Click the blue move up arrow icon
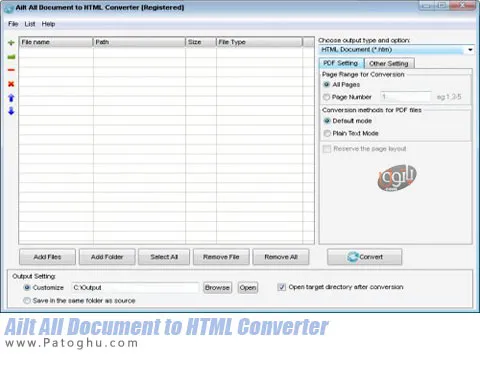 click(x=11, y=98)
